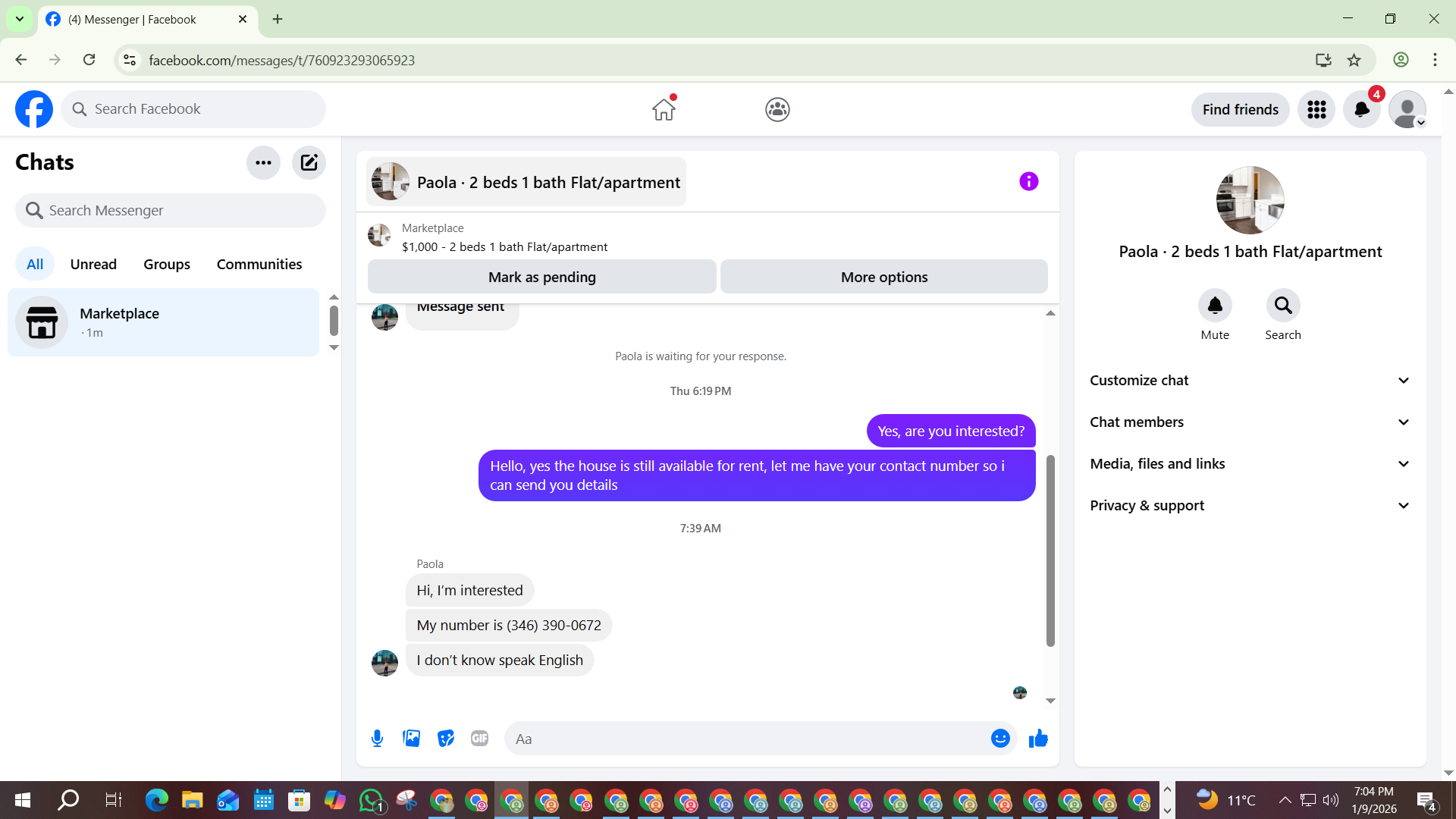Click the Mark as pending button
This screenshot has width=1456, height=819.
tap(541, 277)
